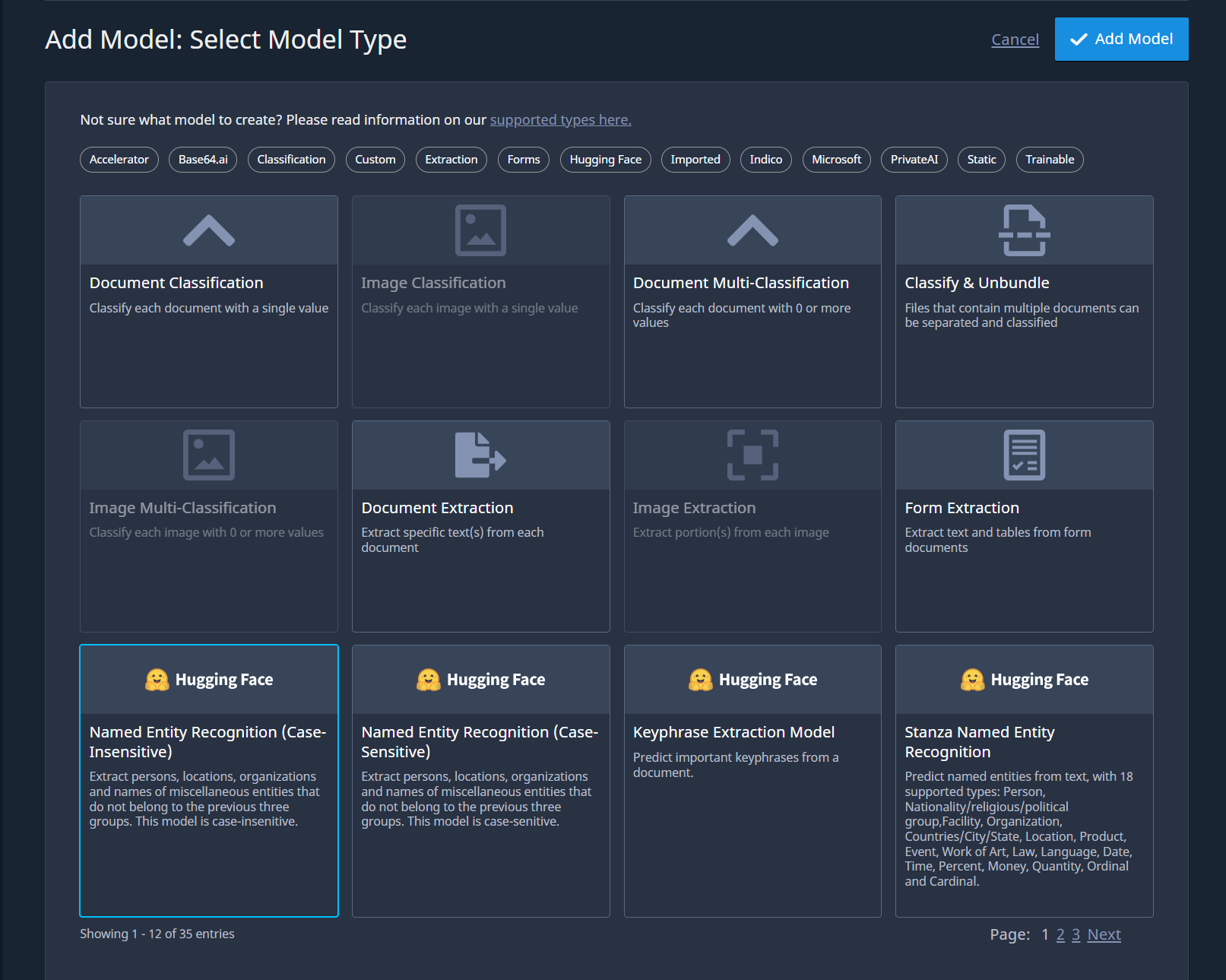The height and width of the screenshot is (980, 1226).
Task: Click Hugging Face emoji on Case-Sensitive NER card
Action: coord(429,680)
